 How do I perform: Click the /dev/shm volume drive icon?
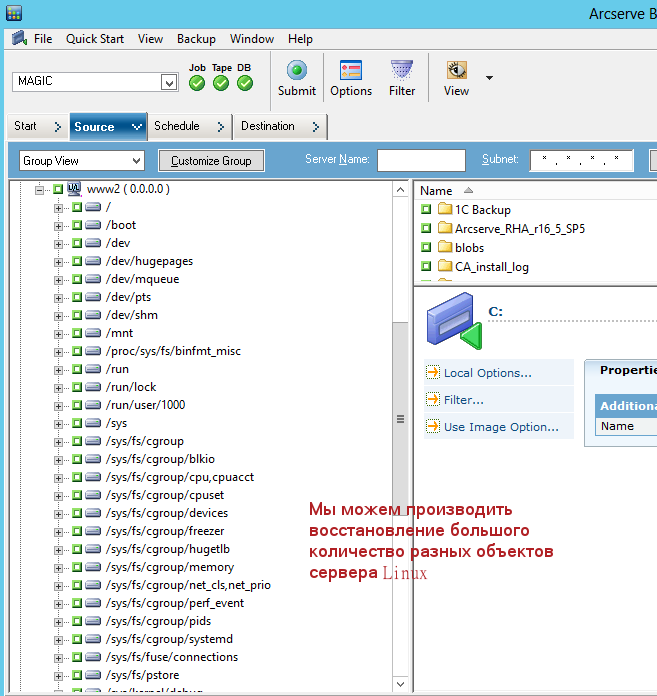(x=93, y=315)
